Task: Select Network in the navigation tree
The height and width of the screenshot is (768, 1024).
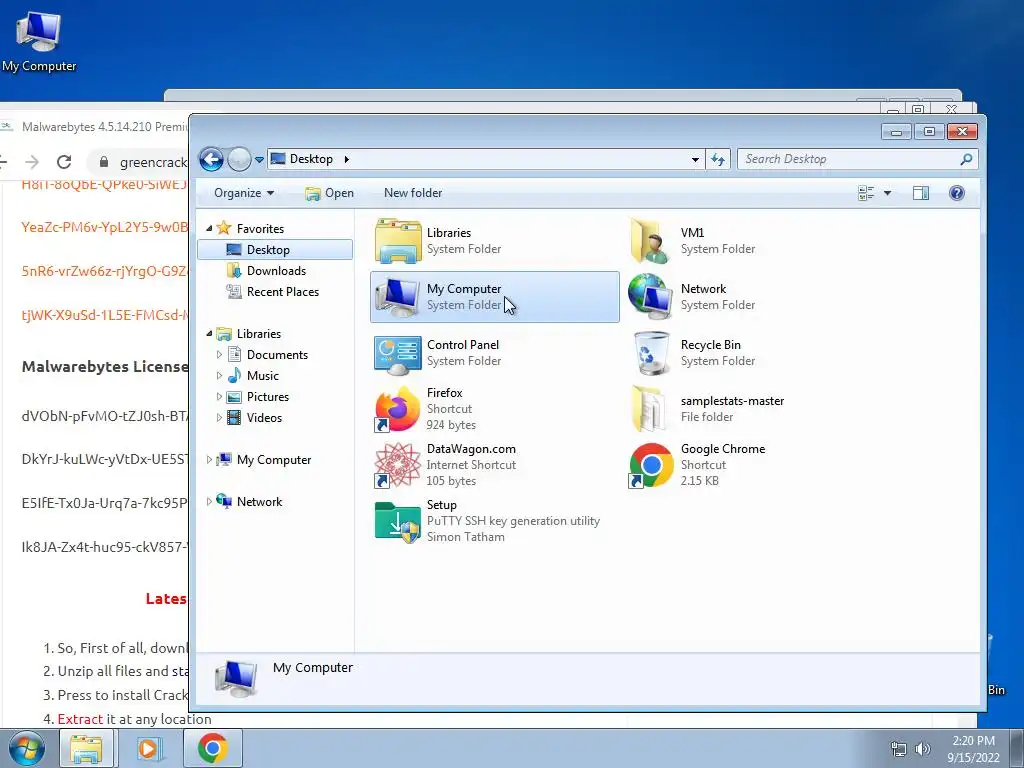Action: 249,502
